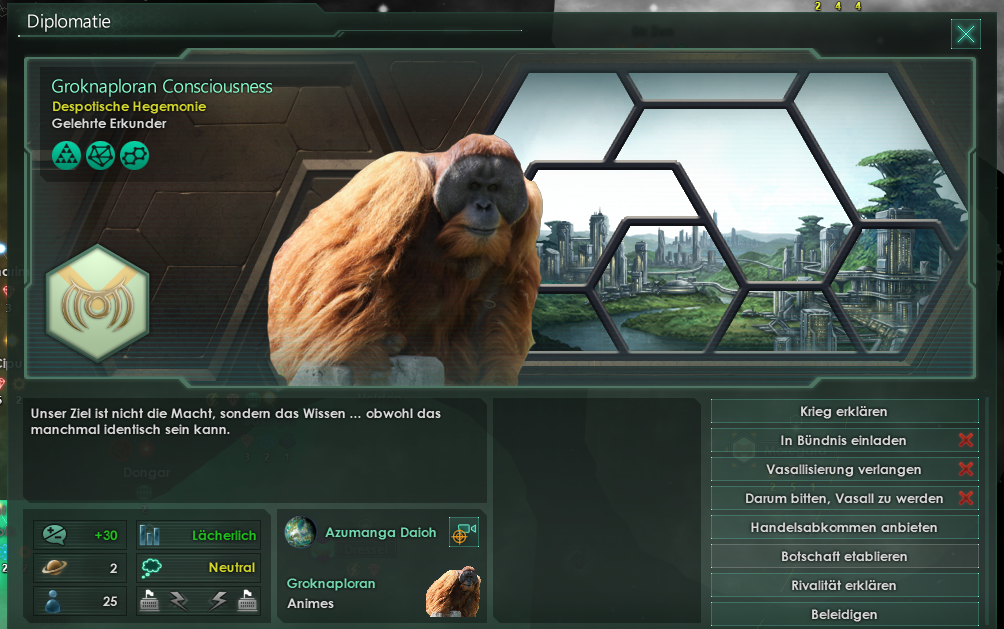Viewport: 1004px width, 629px height.
Task: Go to capital Azumanga Daioh camera icon
Action: tap(464, 532)
